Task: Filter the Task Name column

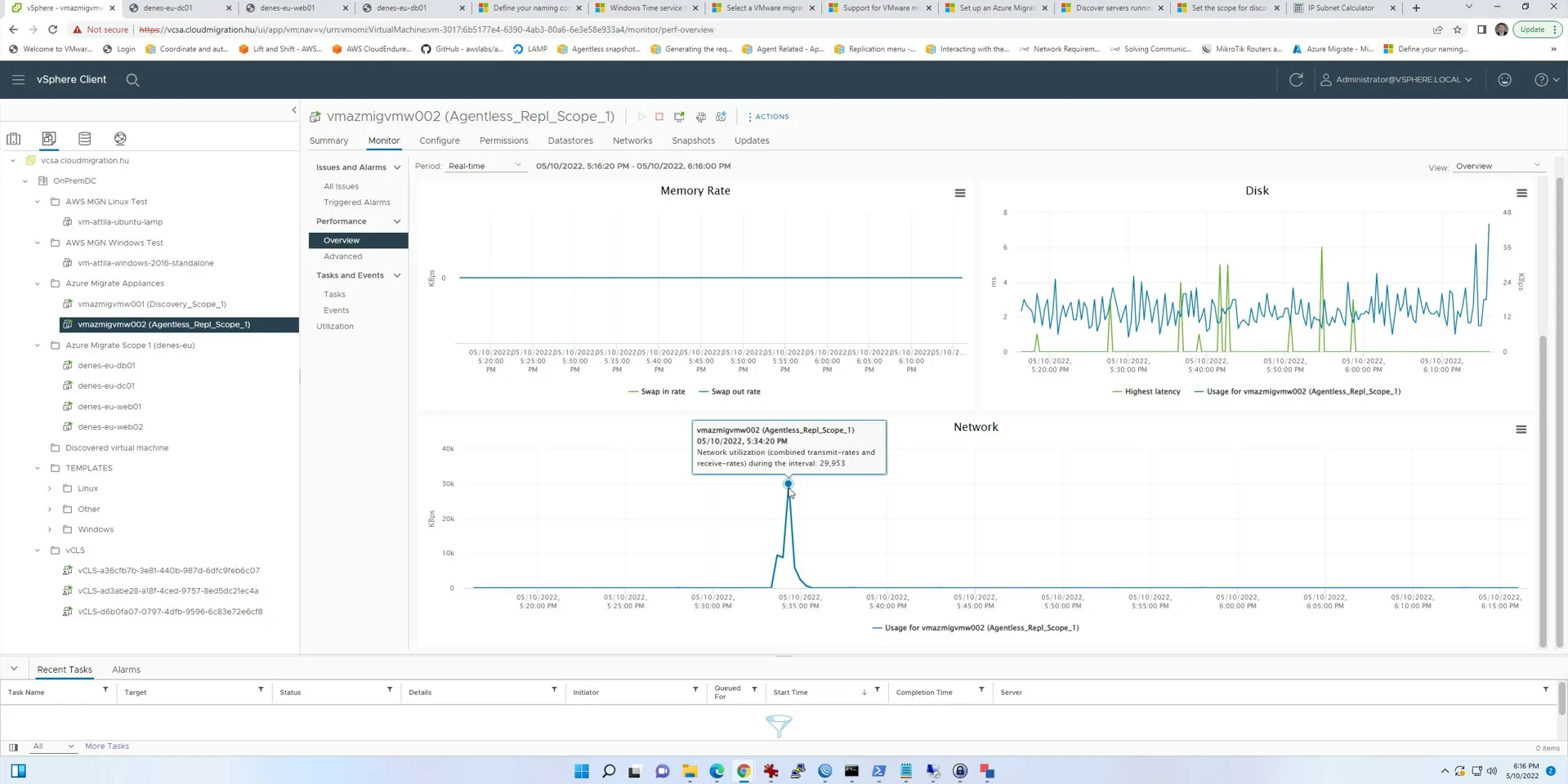Action: (x=105, y=690)
